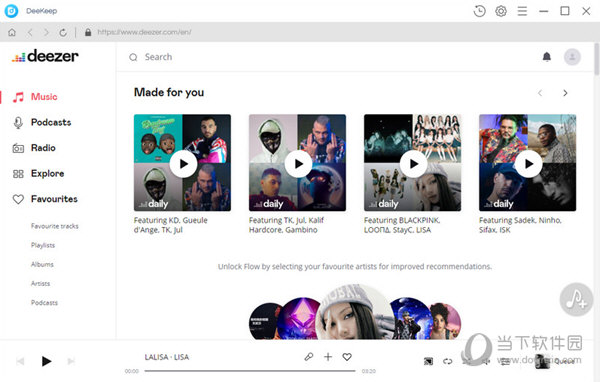This screenshot has height=382, width=600.
Task: Open Podcasts under Favourites
Action: tap(44, 303)
